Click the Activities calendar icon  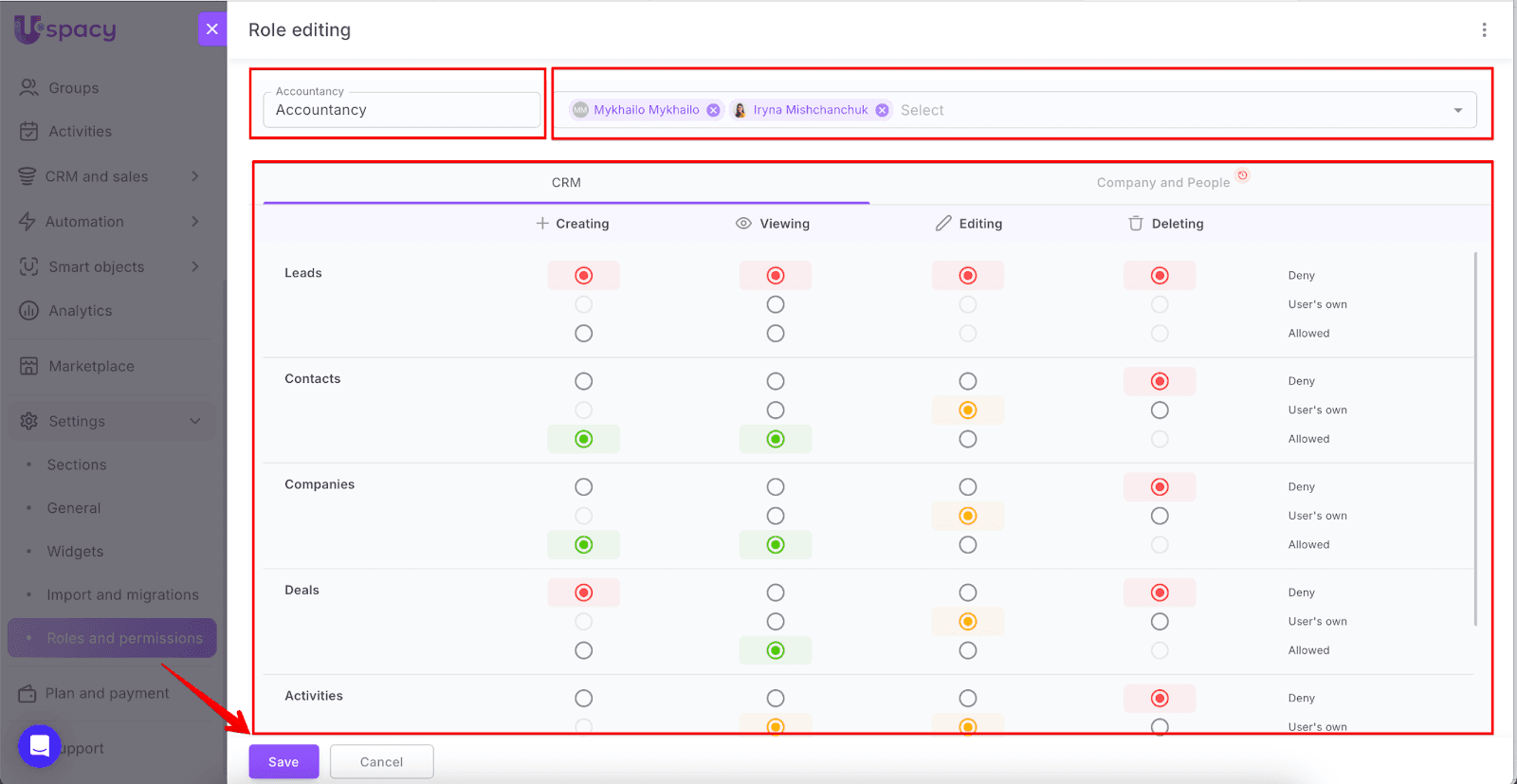[29, 132]
